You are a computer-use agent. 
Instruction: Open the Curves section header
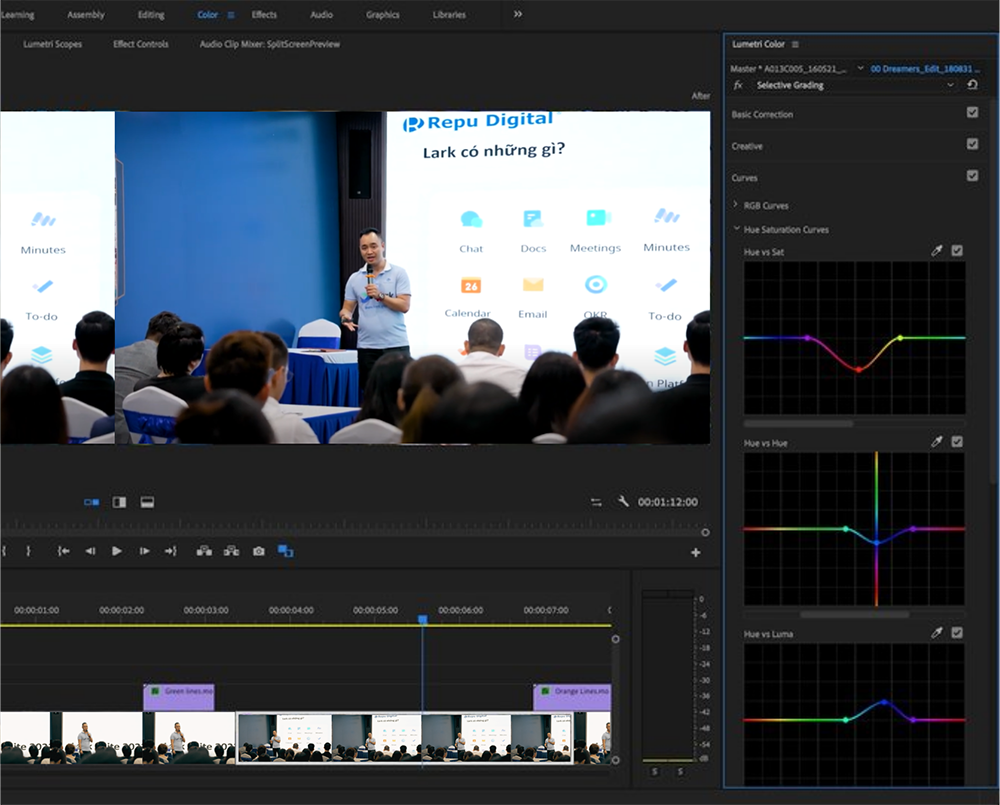(x=744, y=178)
